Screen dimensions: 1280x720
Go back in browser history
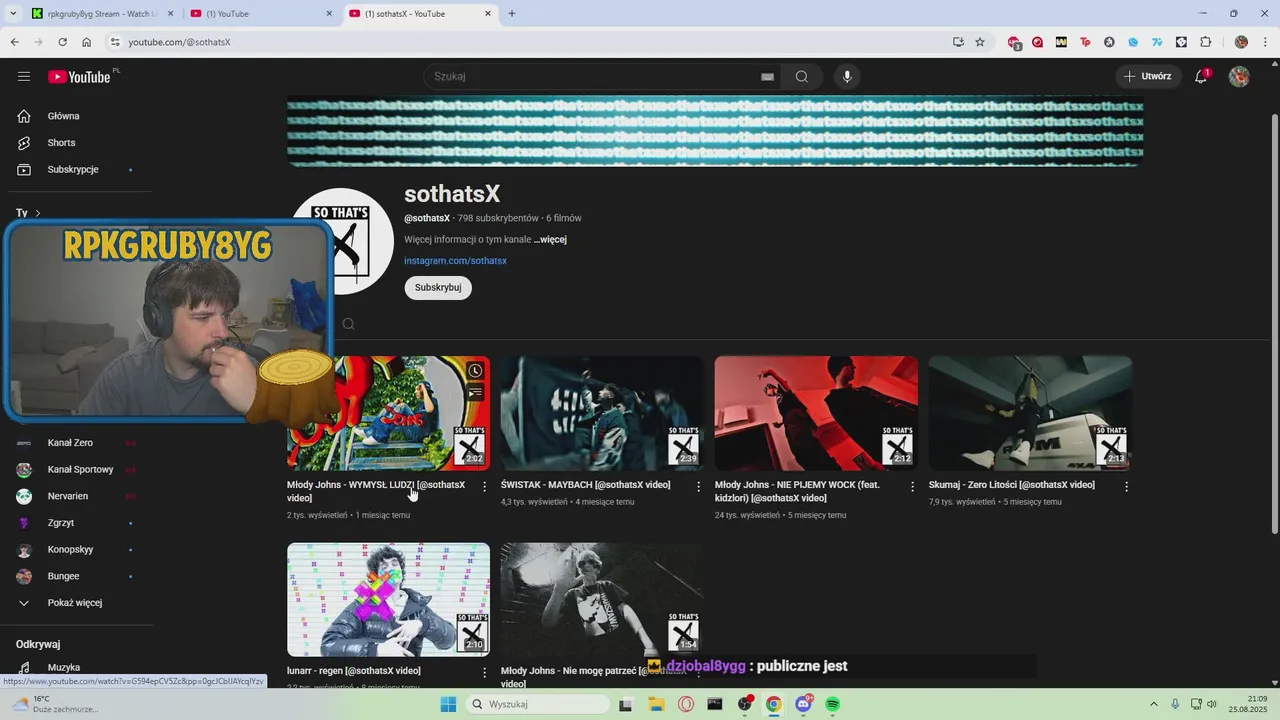pyautogui.click(x=14, y=42)
